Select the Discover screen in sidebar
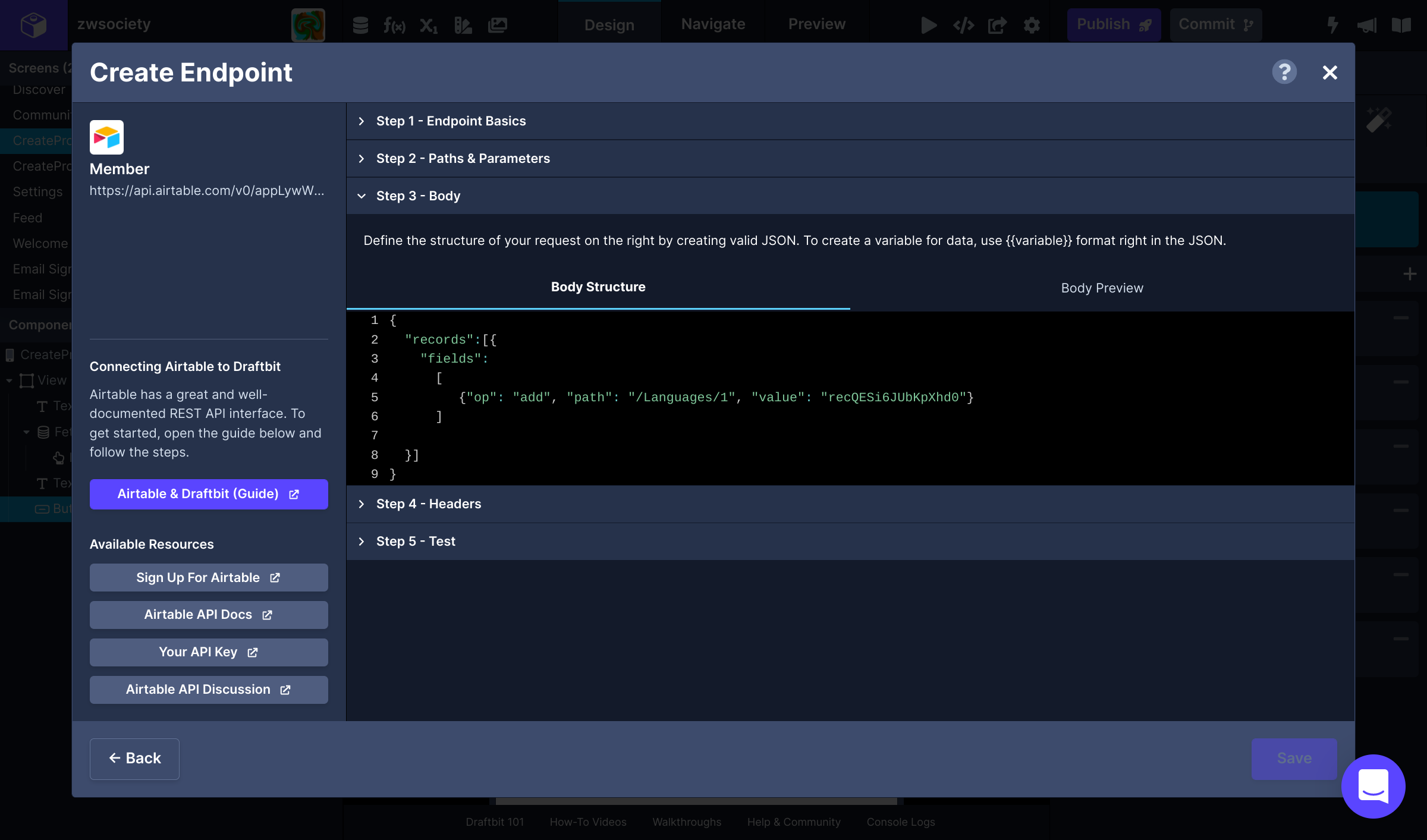1427x840 pixels. [39, 90]
